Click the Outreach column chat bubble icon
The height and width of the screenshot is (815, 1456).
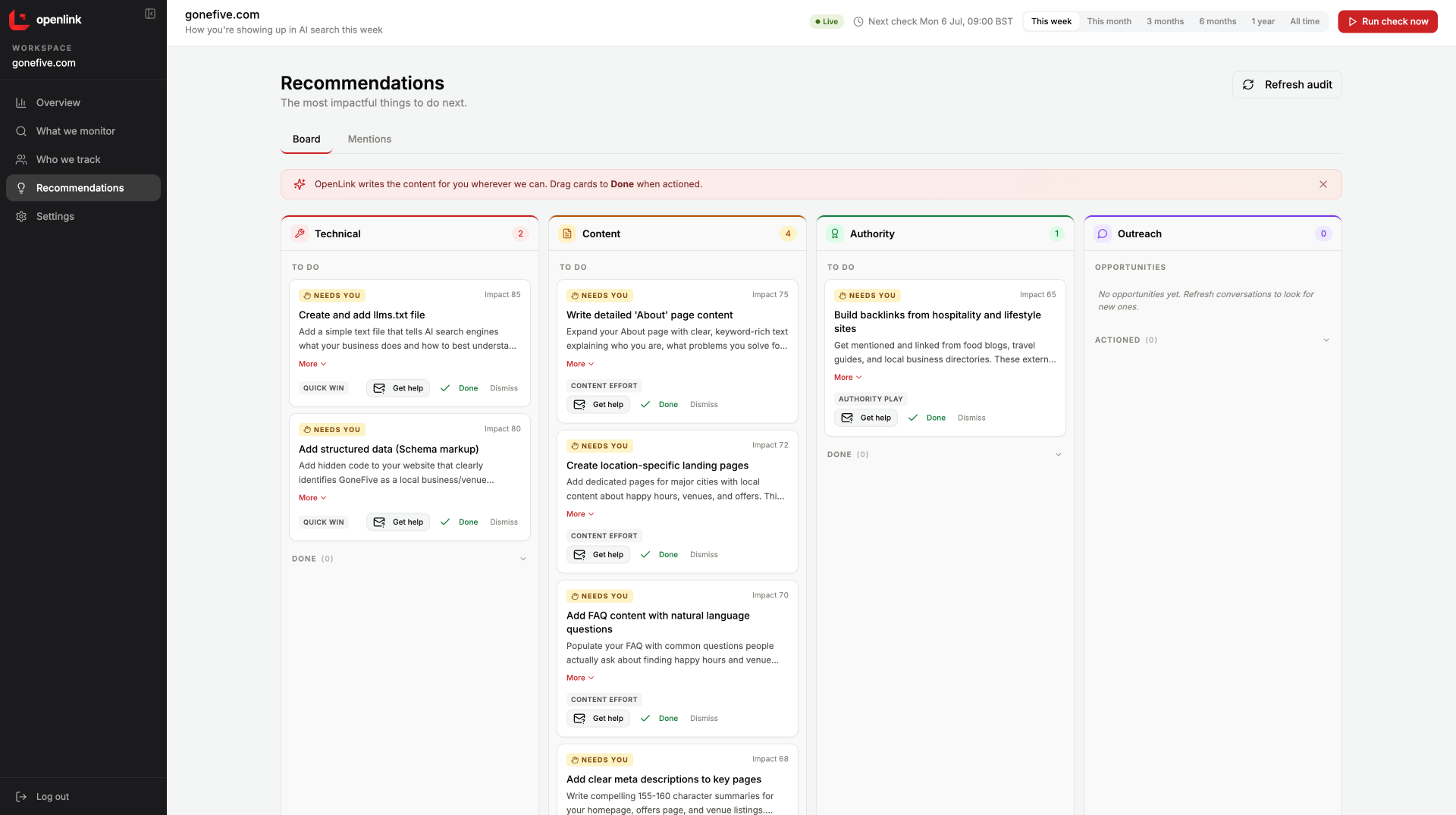pyautogui.click(x=1103, y=234)
